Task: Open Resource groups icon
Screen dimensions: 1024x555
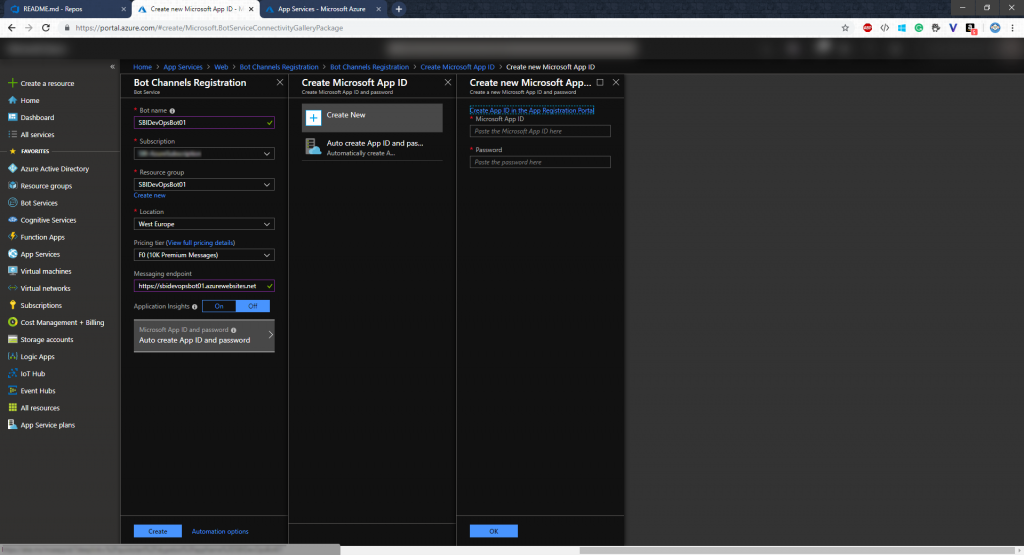Action: 12,185
